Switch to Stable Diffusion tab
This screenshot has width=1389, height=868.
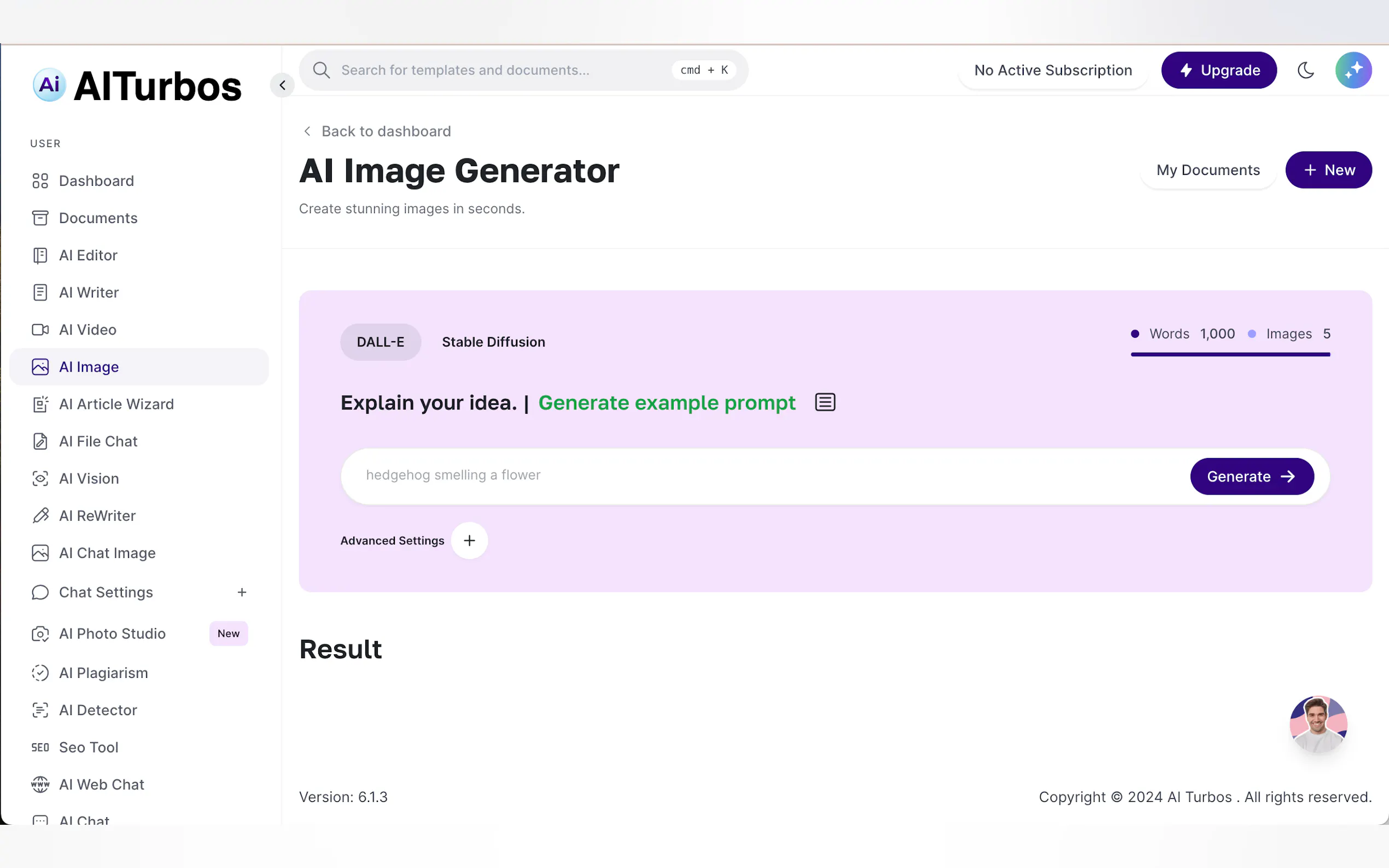click(493, 342)
